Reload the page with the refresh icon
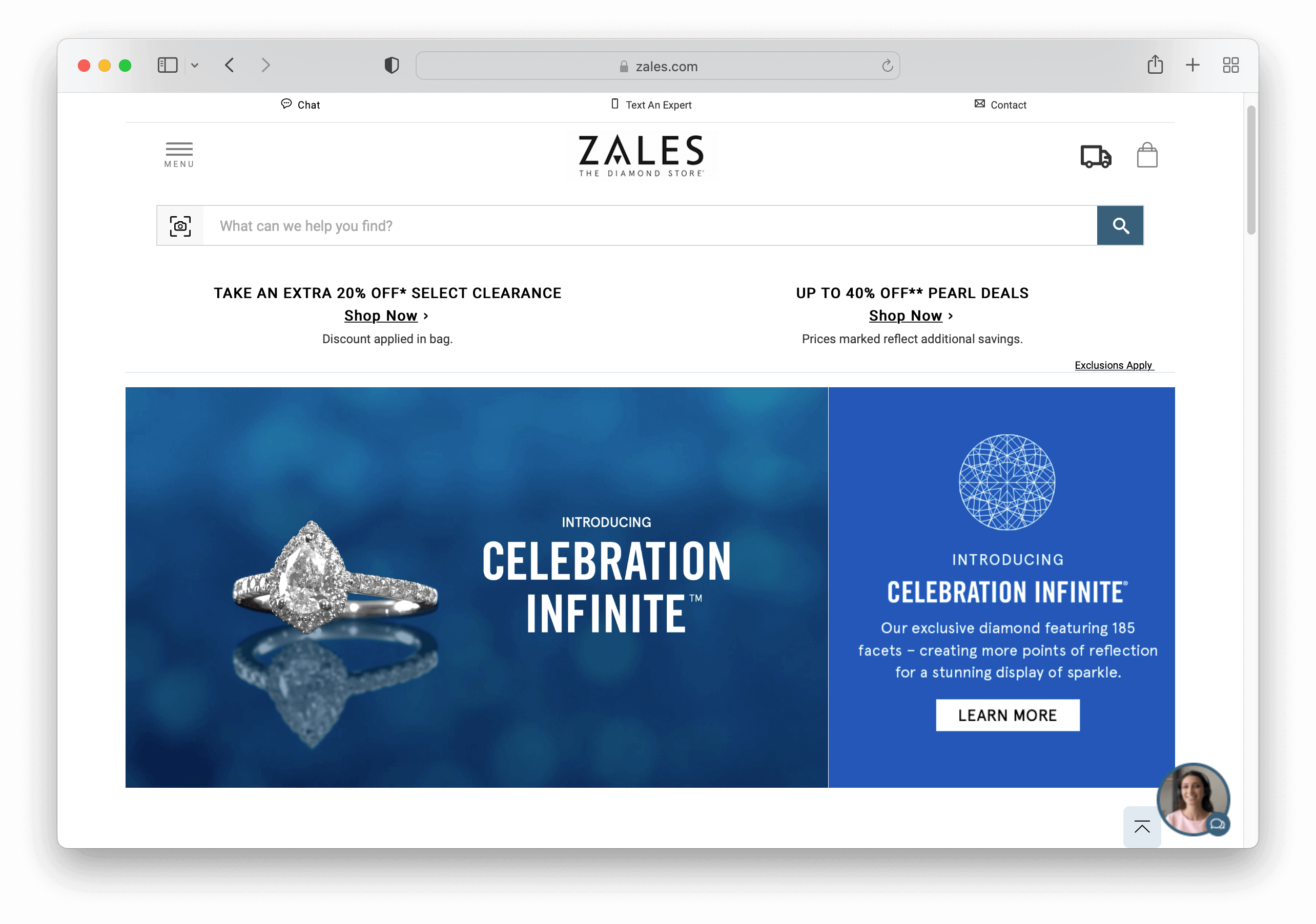 coord(887,66)
